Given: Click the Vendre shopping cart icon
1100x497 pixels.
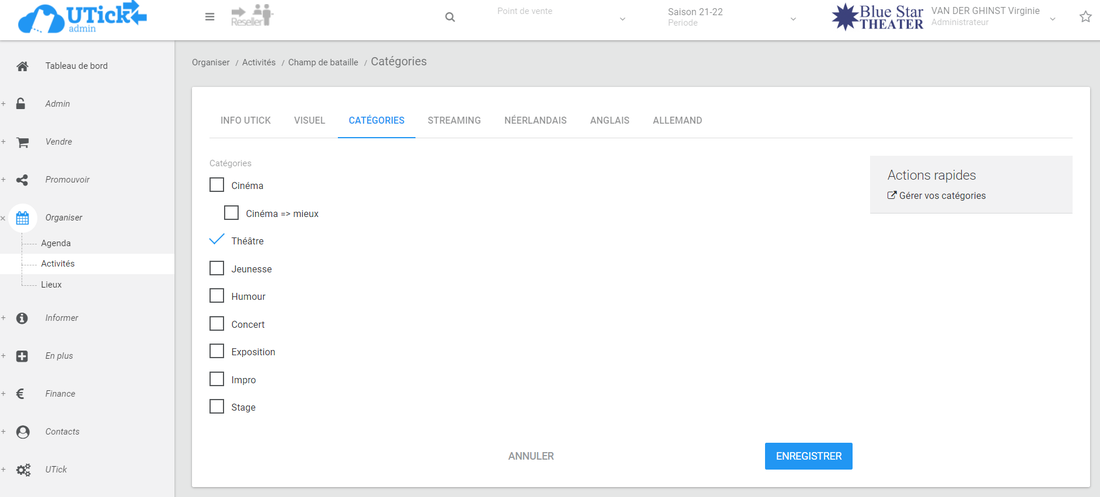Looking at the screenshot, I should tap(22, 142).
